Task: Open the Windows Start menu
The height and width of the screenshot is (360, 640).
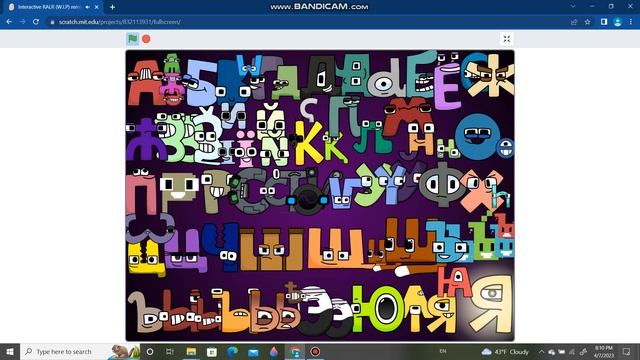Action: pos(10,351)
